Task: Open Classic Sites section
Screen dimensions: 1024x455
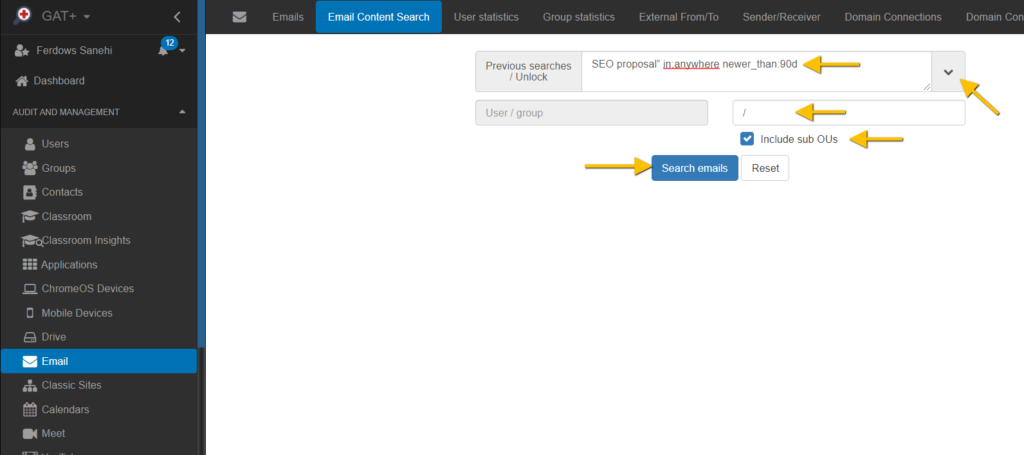Action: tap(71, 385)
